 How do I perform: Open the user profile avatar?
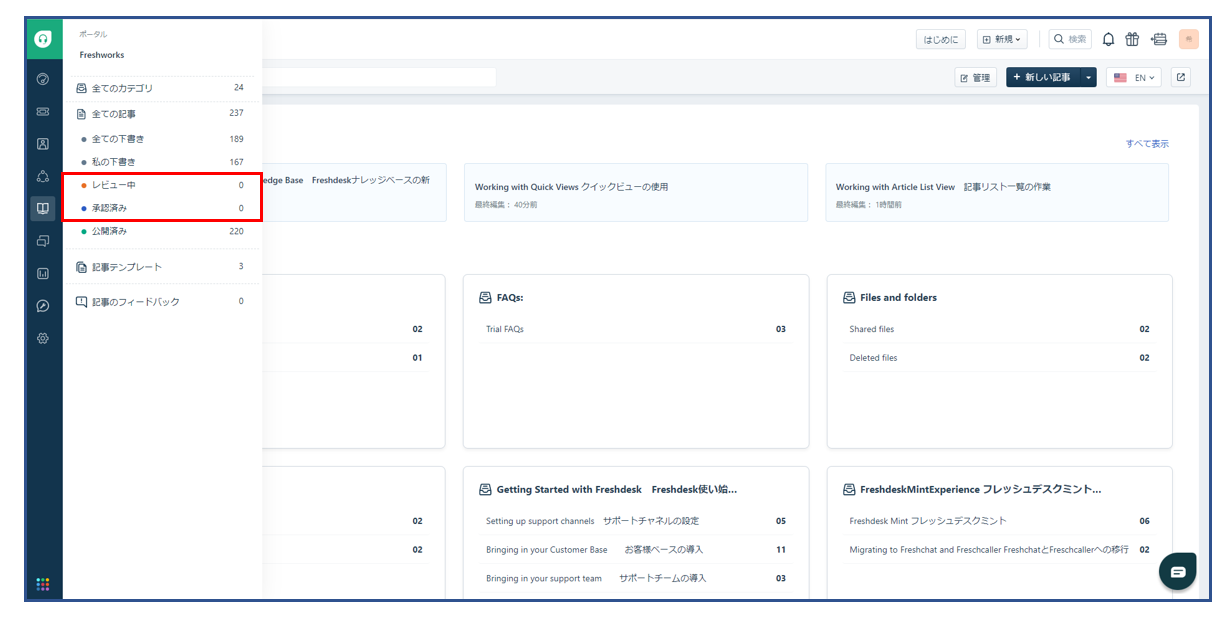[1189, 39]
